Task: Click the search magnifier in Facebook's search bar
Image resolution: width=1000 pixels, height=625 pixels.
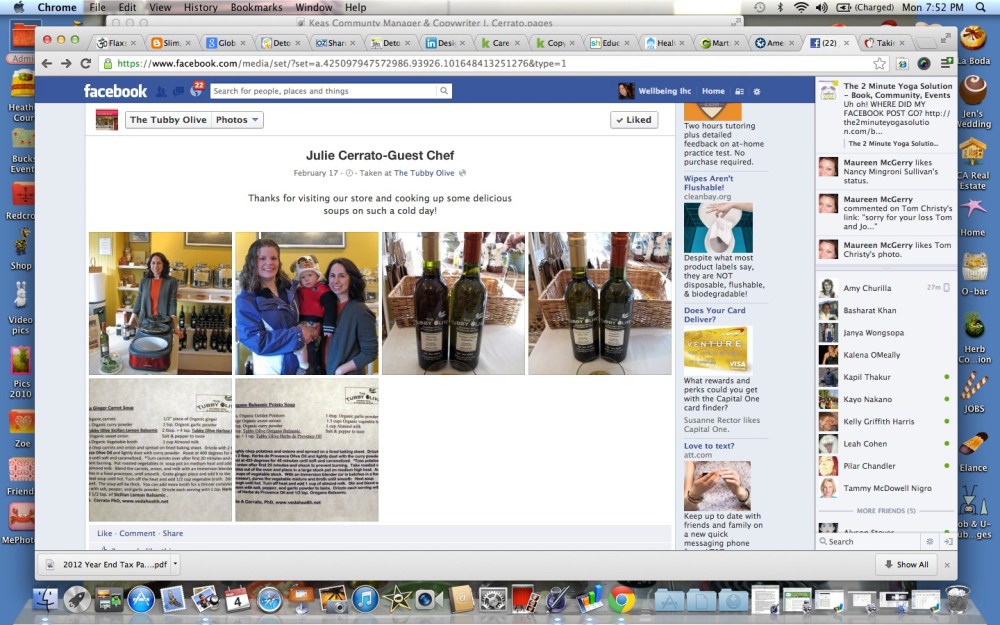Action: [444, 90]
